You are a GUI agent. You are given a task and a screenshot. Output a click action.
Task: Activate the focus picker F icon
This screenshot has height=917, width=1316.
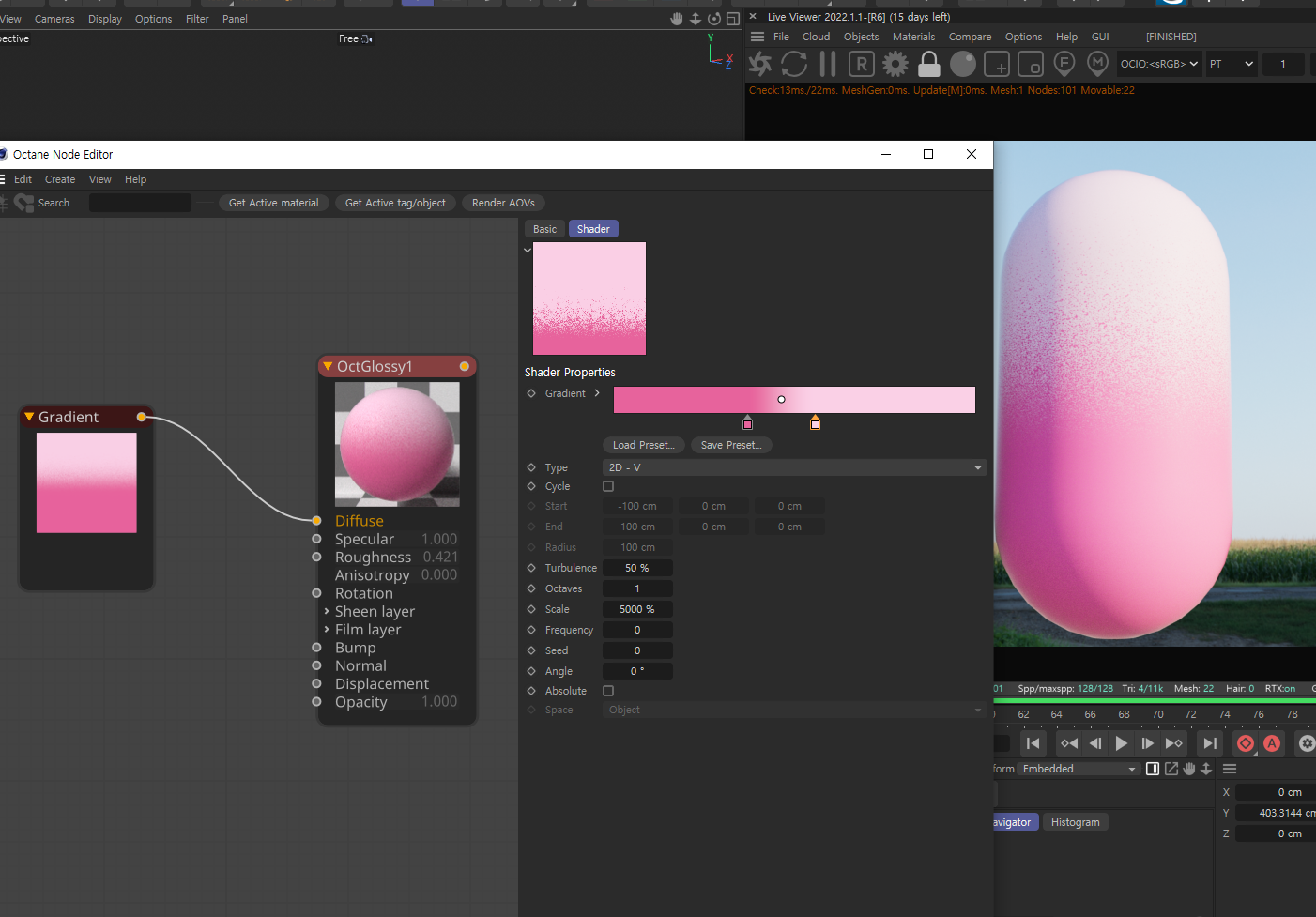point(1064,64)
